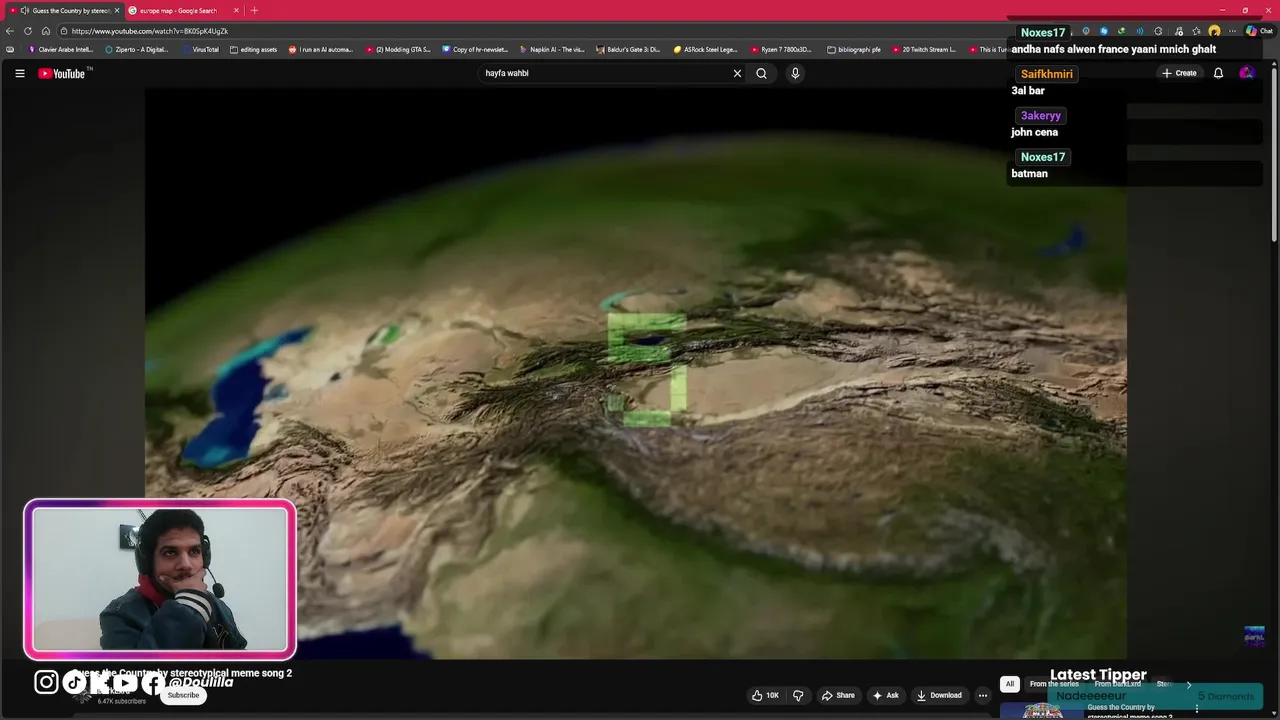The height and width of the screenshot is (720, 1280).
Task: Open the I run an AI automa bookmark
Action: coord(321,49)
